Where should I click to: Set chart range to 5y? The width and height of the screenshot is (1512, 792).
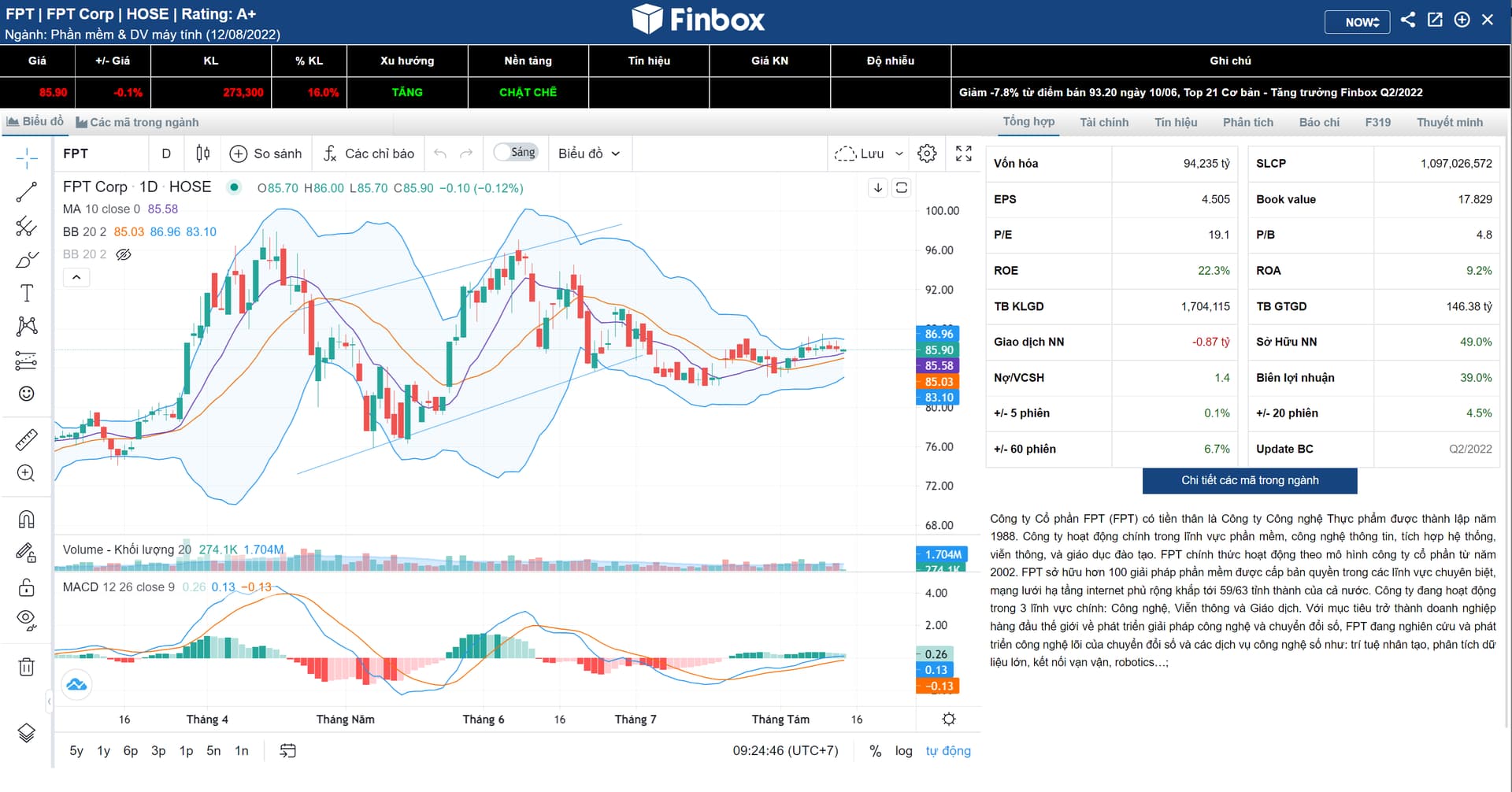point(76,751)
